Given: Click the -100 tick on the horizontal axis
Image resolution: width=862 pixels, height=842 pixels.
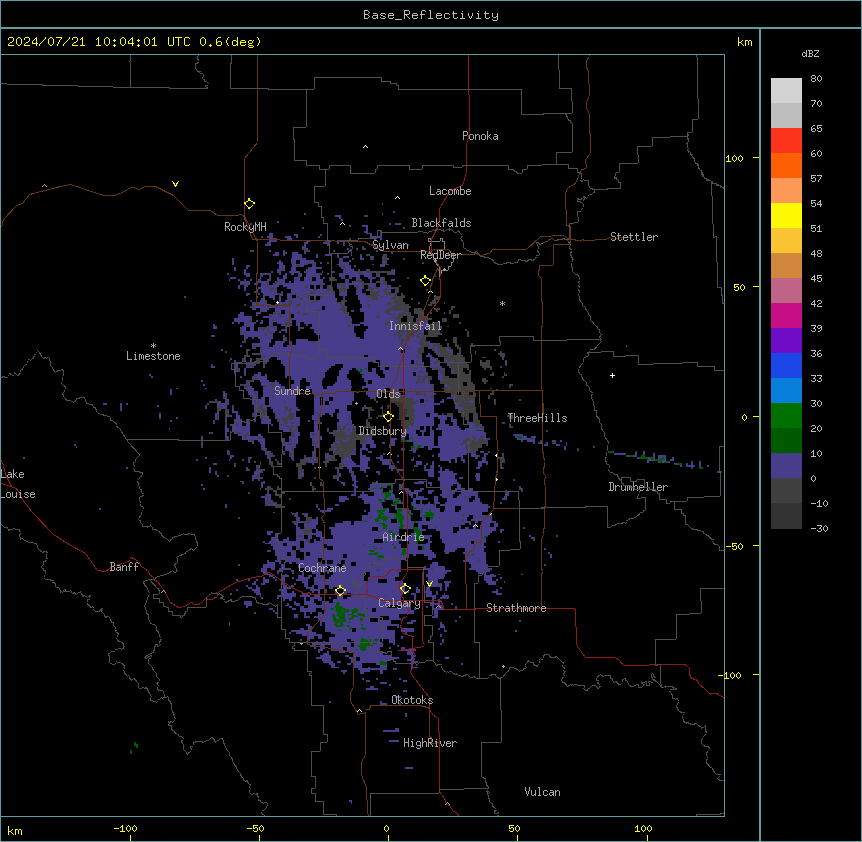Looking at the screenshot, I should (125, 828).
